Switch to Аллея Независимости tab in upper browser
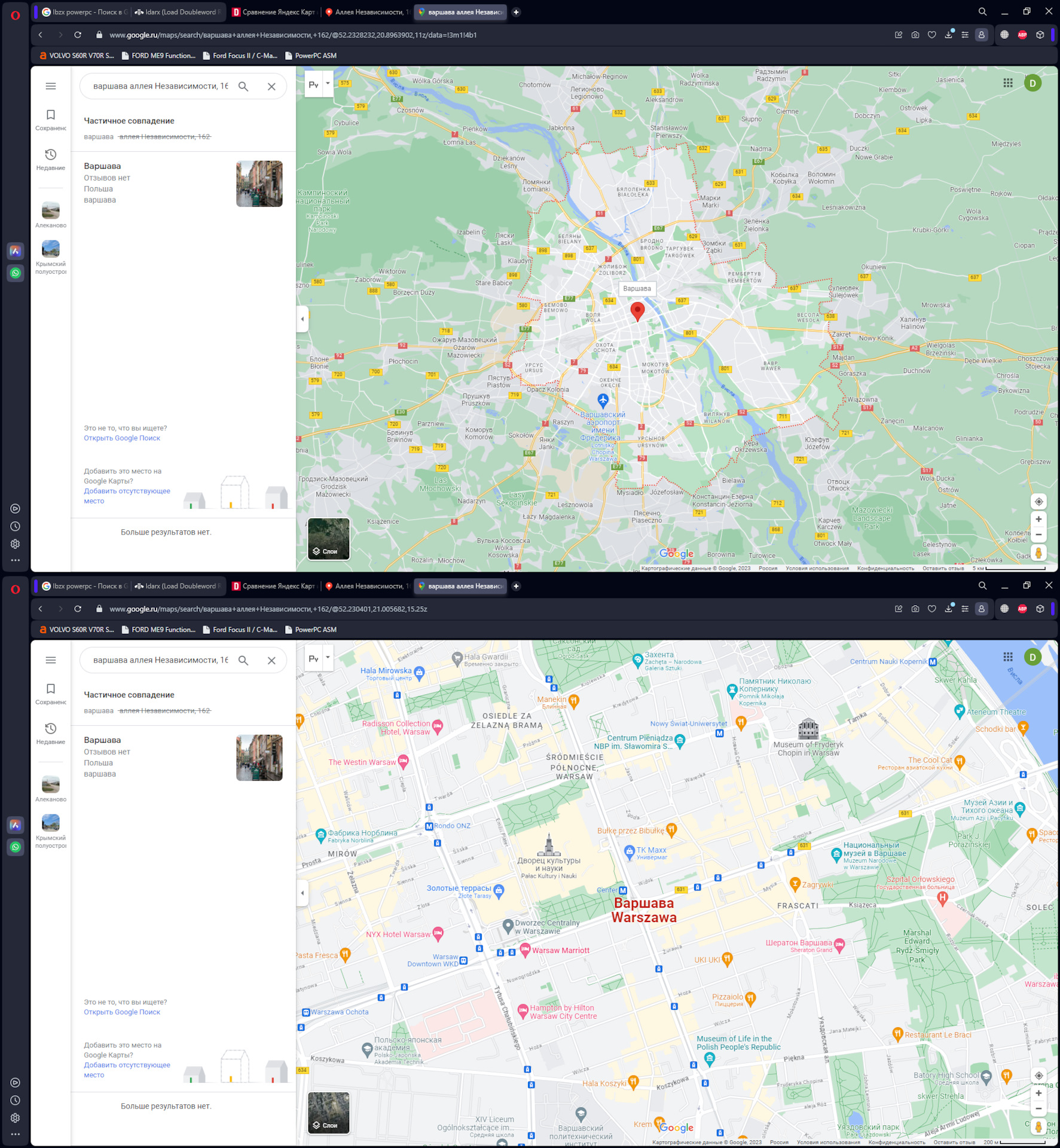The image size is (1060, 1148). (367, 12)
